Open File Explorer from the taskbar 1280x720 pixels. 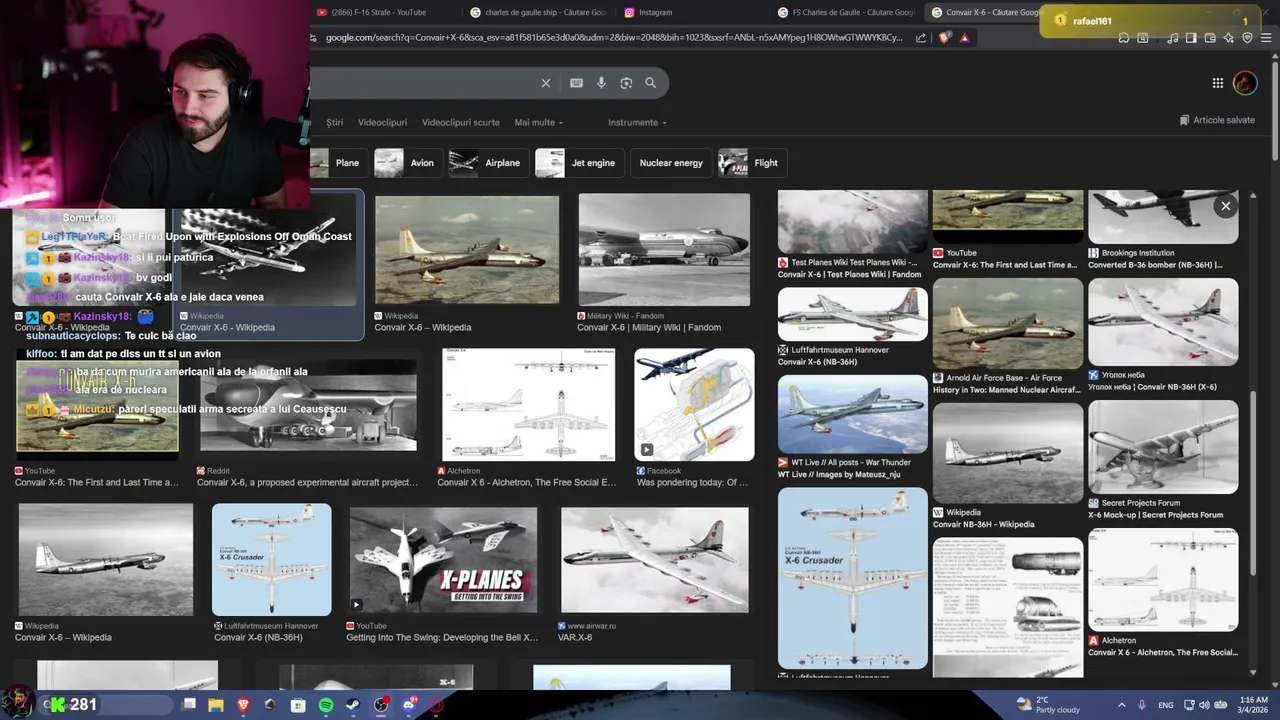click(216, 705)
